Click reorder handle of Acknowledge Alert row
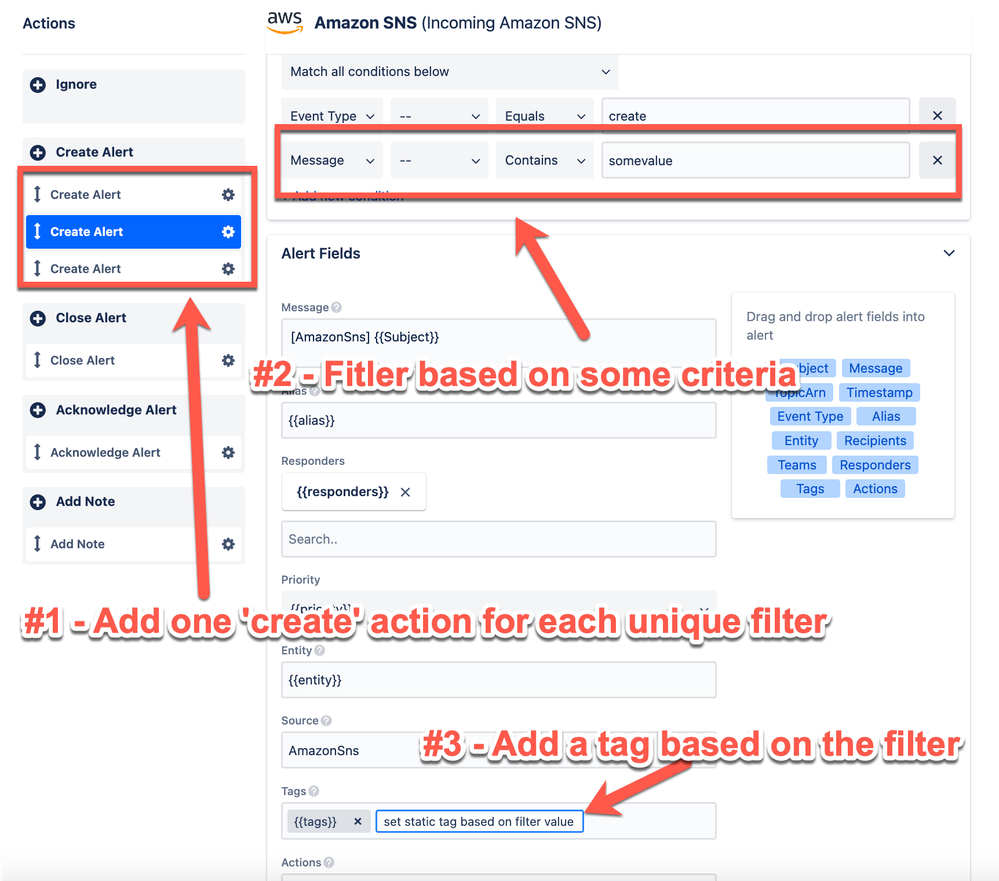This screenshot has width=999, height=881. 37,452
